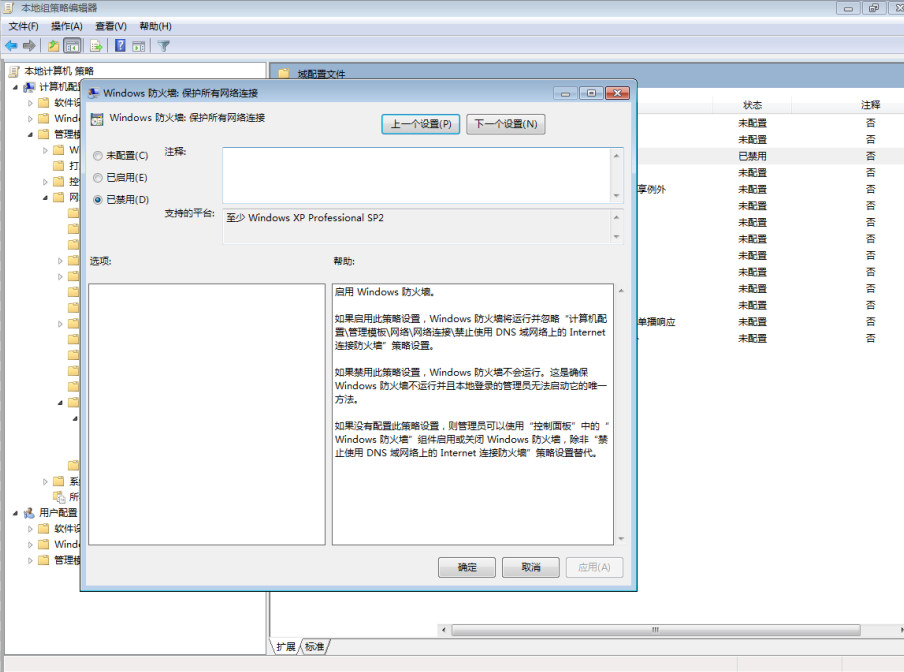Screen dimensions: 904x672
Task: Click the 至少 Windows XP Professional SP2 text
Action: [x=305, y=218]
